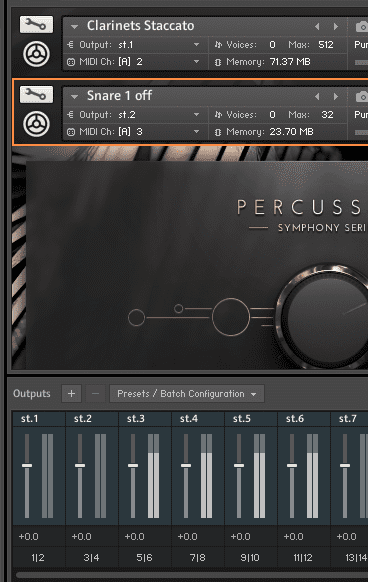Screen dimensions: 368x582
Task: Go to previous preset for Snare 1 off
Action: click(317, 97)
